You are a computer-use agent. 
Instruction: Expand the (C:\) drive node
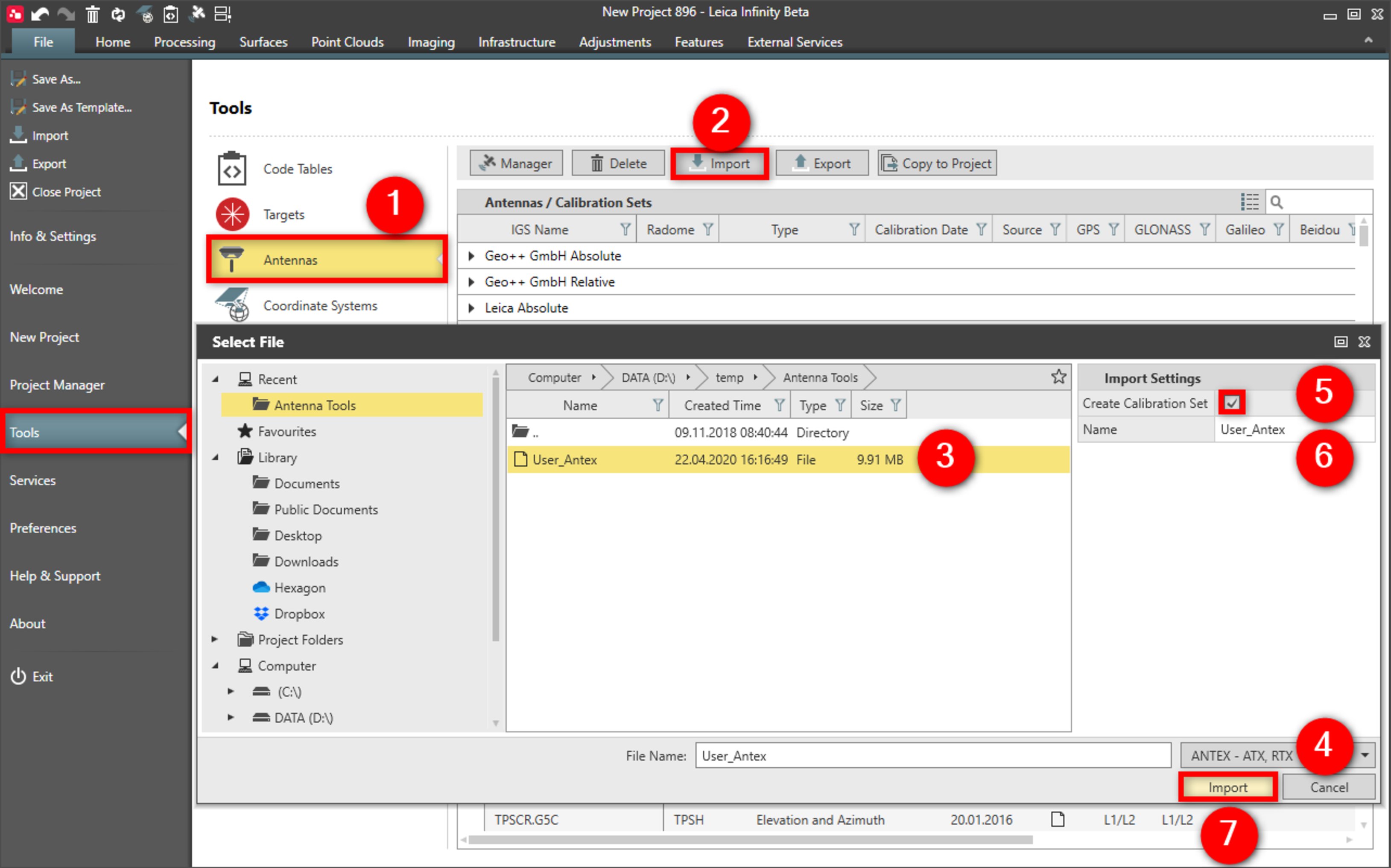pyautogui.click(x=231, y=691)
